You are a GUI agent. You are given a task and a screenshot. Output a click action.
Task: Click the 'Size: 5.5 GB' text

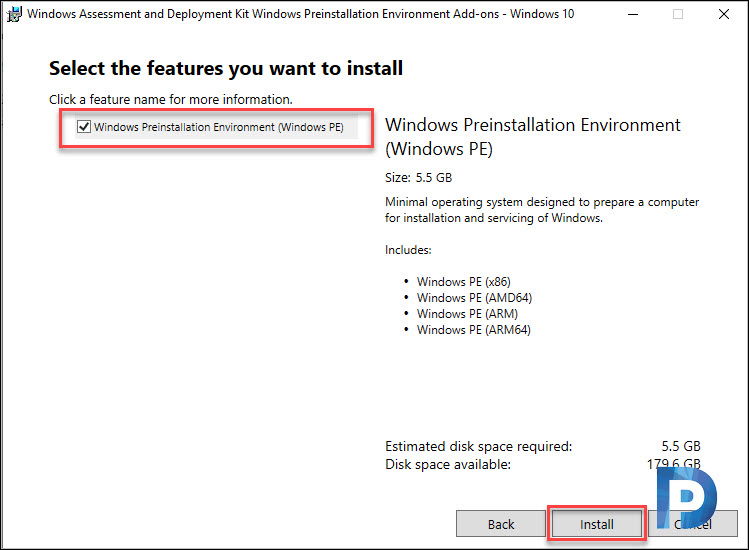pos(418,178)
